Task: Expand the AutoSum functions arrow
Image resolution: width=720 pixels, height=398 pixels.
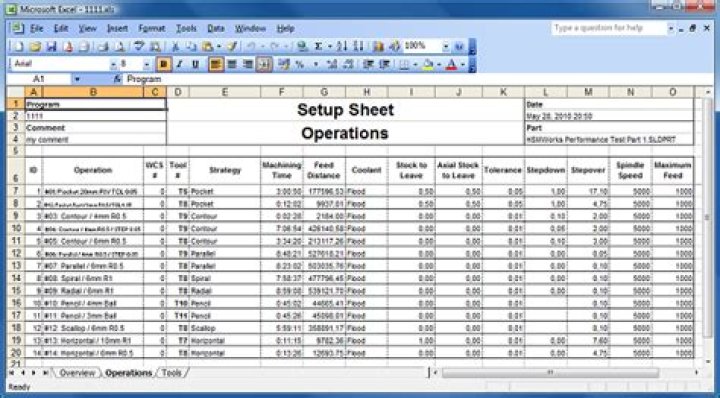Action: coord(329,46)
